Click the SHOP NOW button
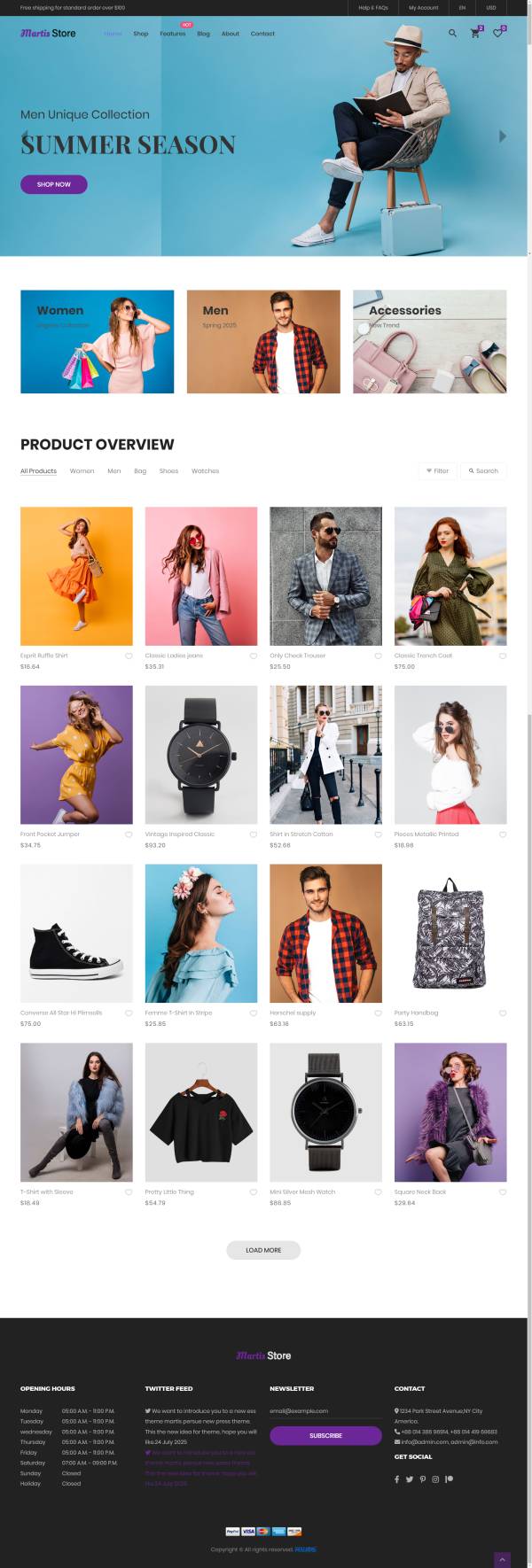The width and height of the screenshot is (532, 1568). tap(54, 184)
